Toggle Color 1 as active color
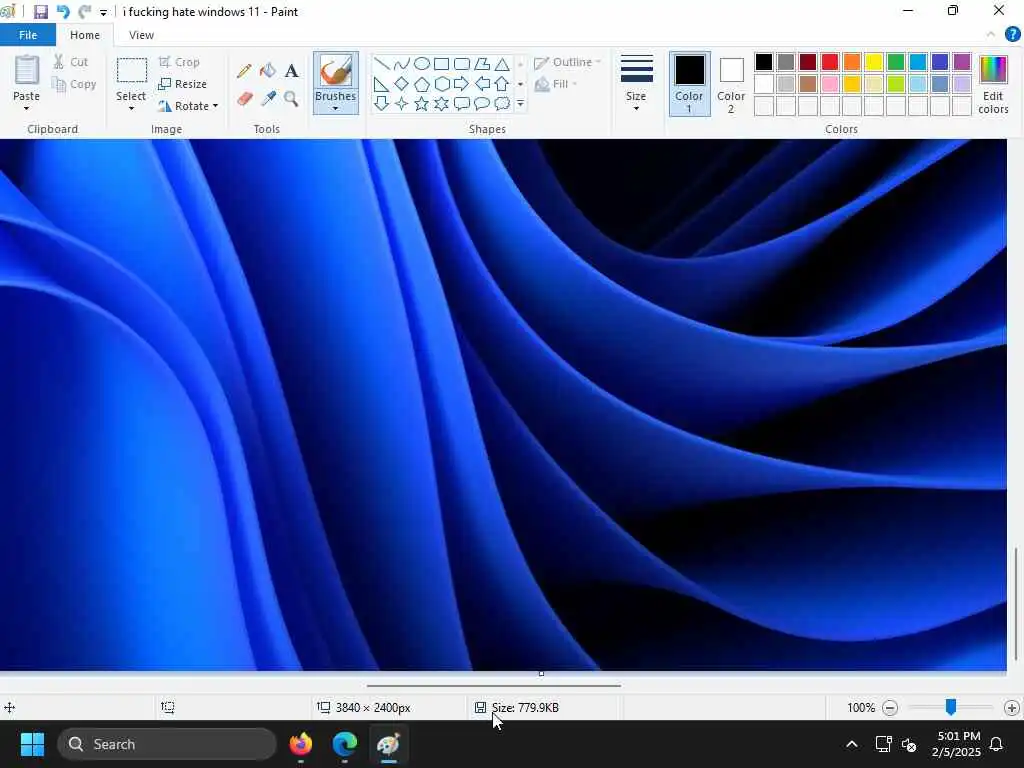This screenshot has height=768, width=1024. (x=690, y=84)
